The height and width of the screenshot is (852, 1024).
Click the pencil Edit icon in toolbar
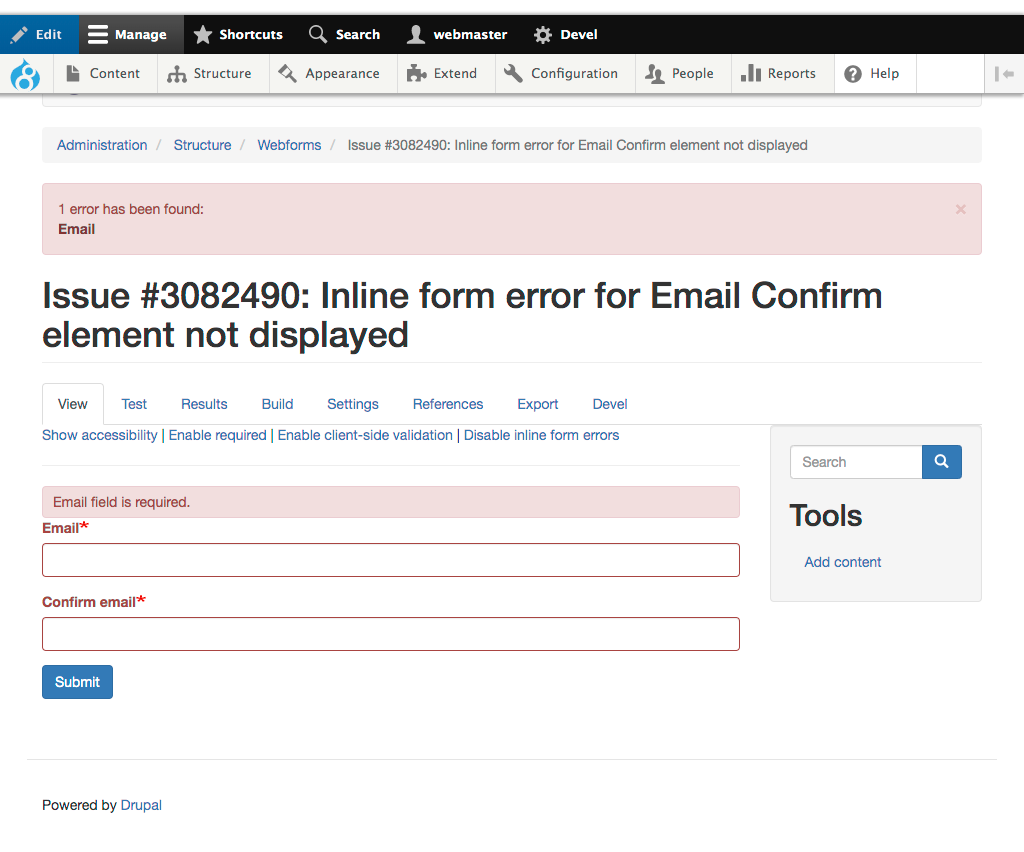20,35
